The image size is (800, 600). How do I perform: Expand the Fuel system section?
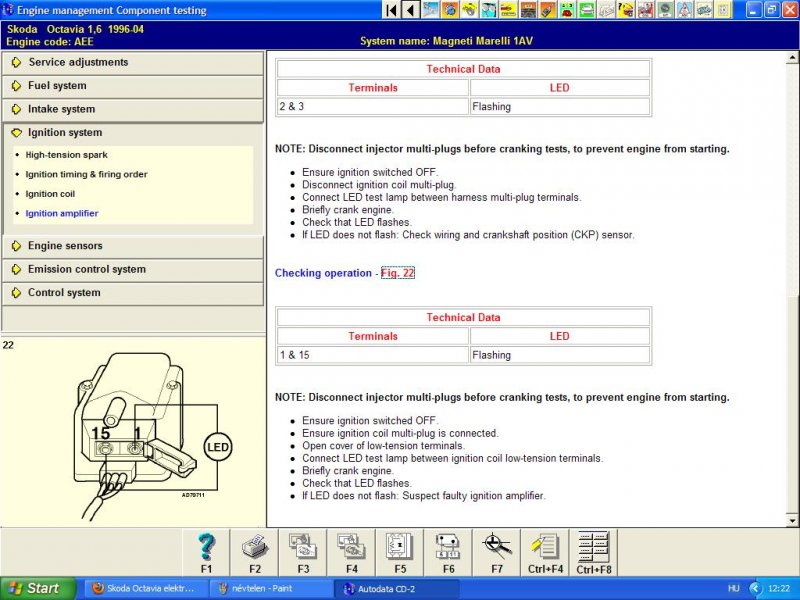tap(133, 86)
